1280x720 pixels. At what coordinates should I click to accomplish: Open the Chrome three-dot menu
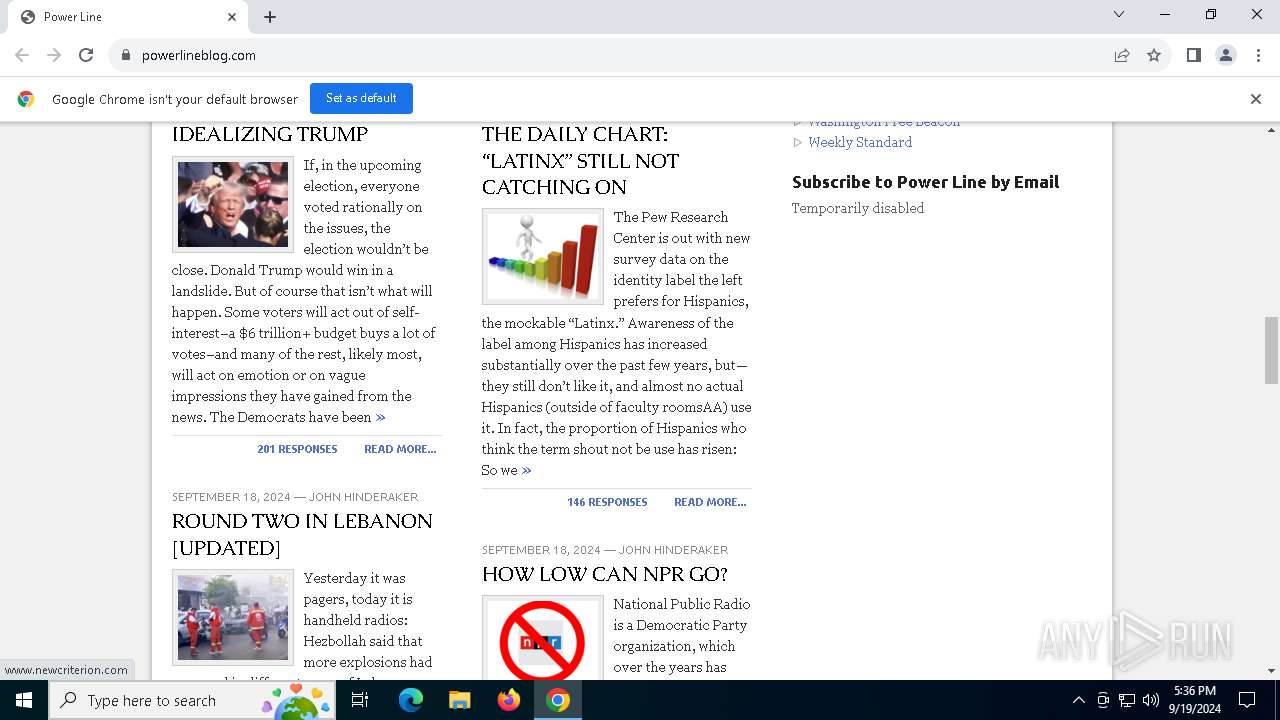[1258, 55]
